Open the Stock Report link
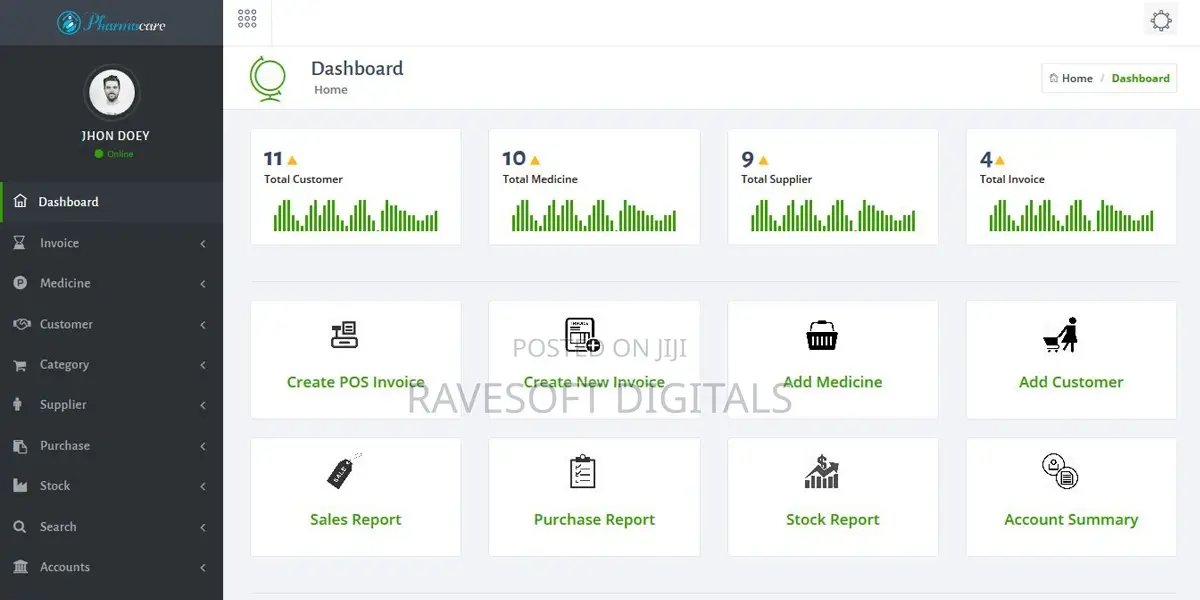 click(832, 520)
